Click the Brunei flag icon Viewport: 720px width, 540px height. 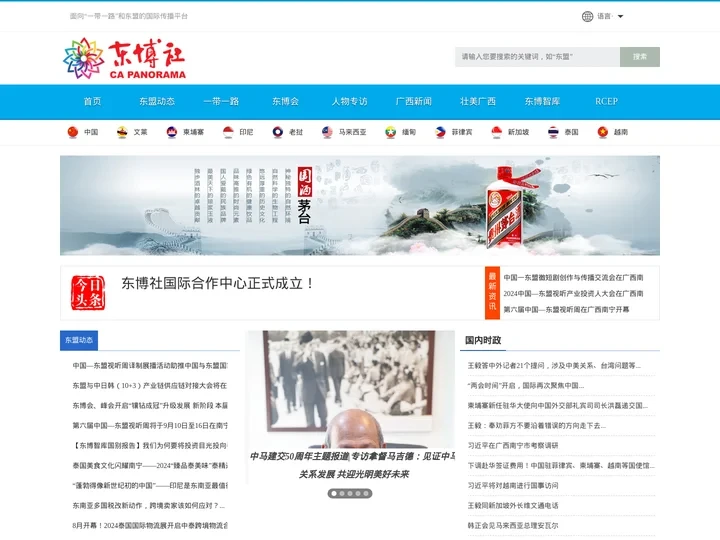pyautogui.click(x=122, y=132)
